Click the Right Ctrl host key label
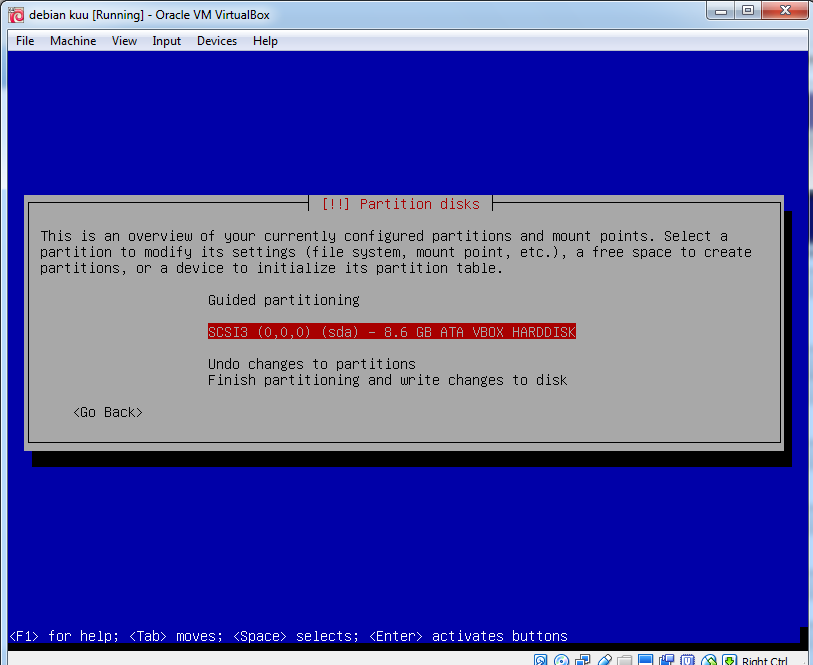Image resolution: width=813 pixels, height=665 pixels. point(765,660)
